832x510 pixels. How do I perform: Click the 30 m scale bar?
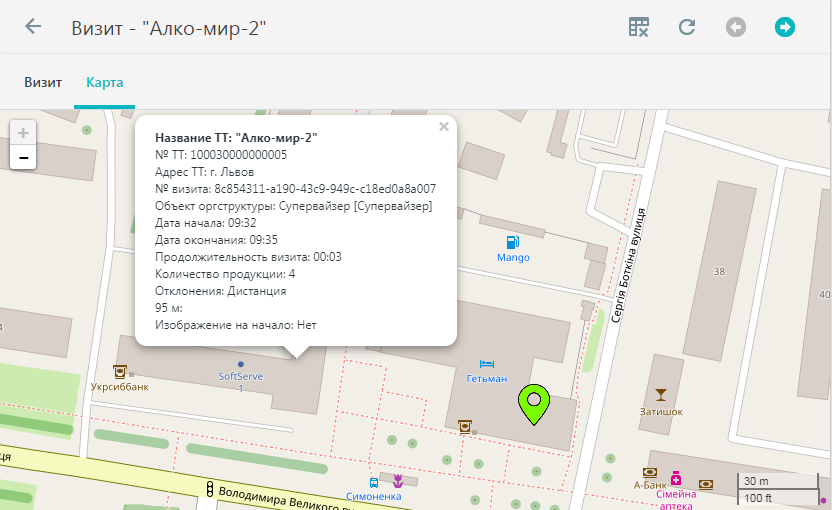point(777,481)
